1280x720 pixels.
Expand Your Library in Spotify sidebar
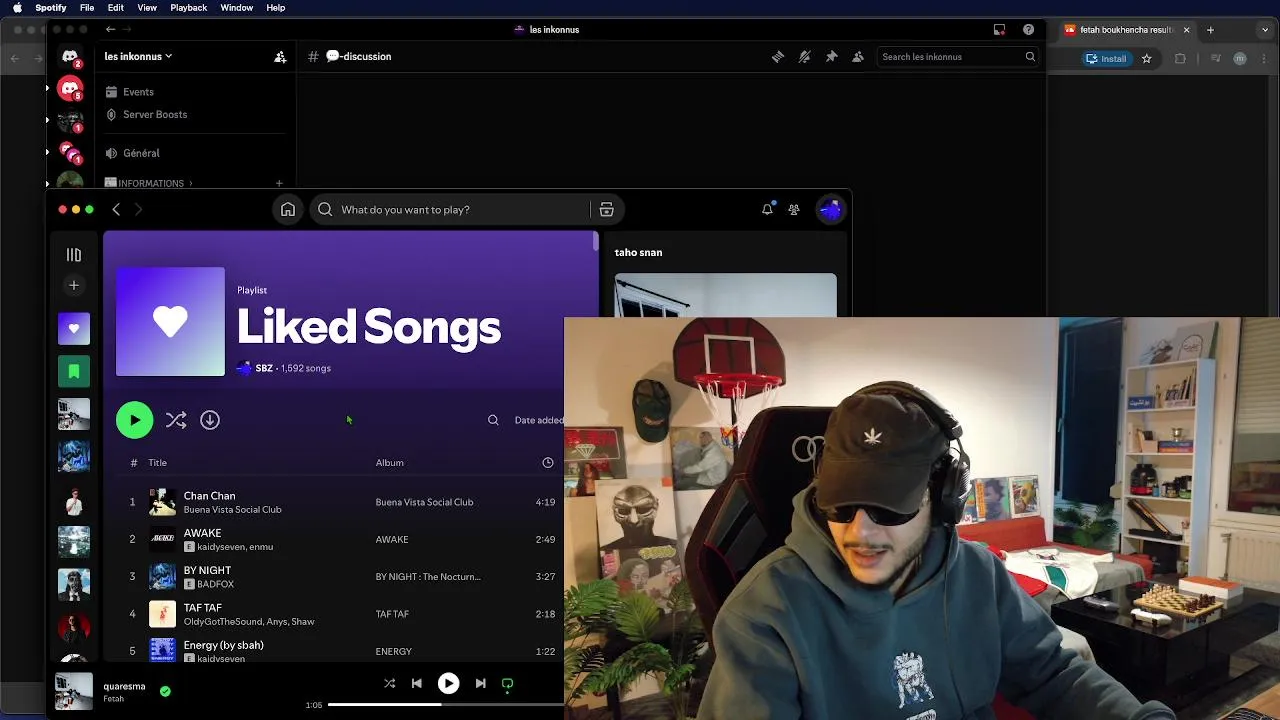coord(73,255)
